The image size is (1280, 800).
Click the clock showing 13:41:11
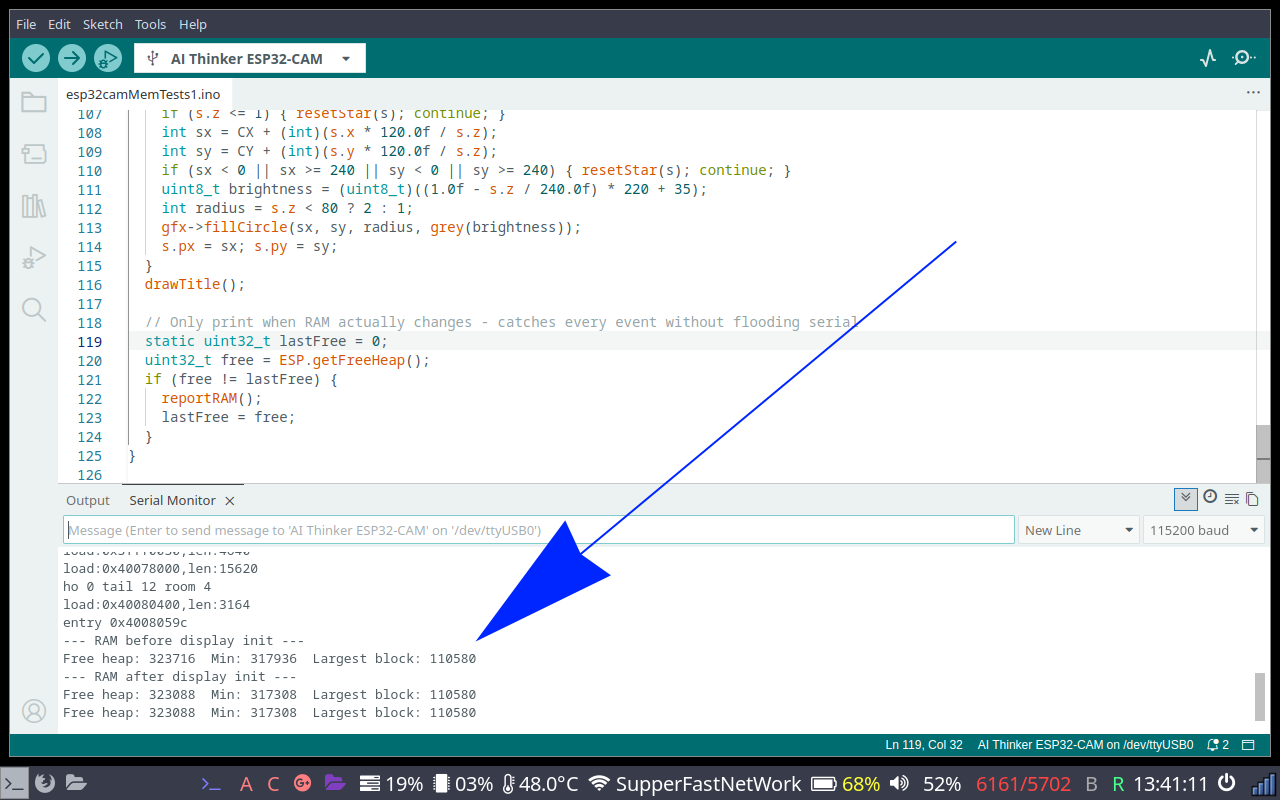1171,784
